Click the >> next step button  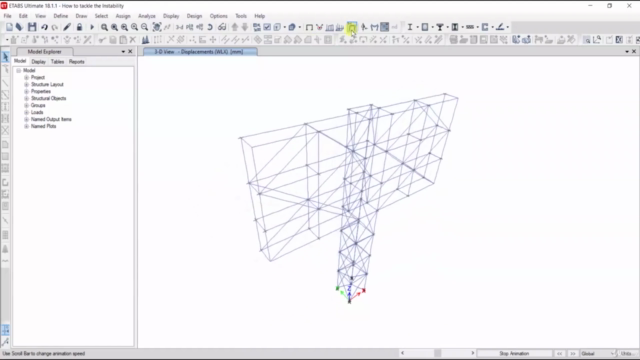tap(573, 353)
